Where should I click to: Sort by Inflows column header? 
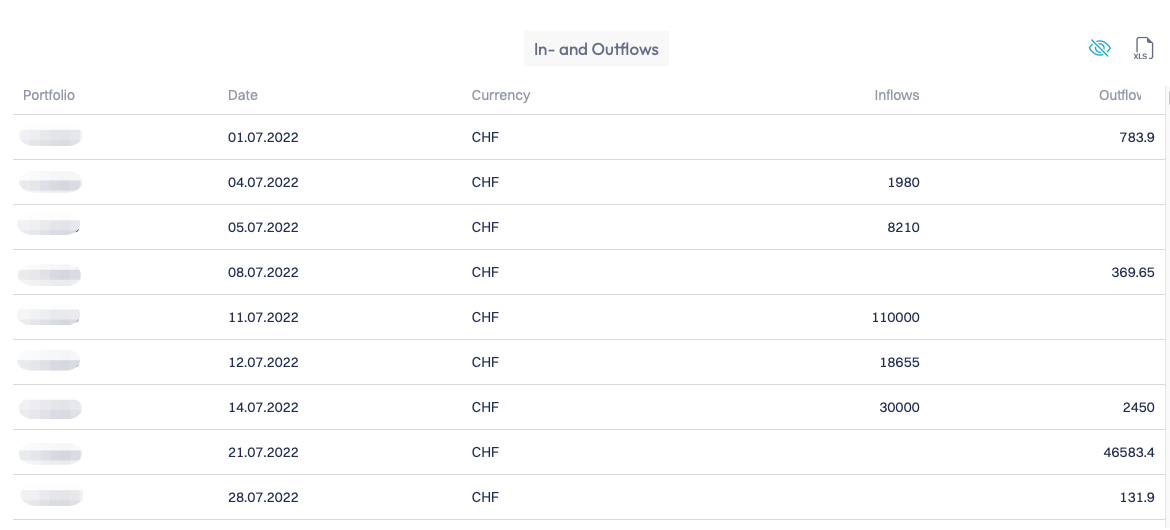click(x=896, y=95)
